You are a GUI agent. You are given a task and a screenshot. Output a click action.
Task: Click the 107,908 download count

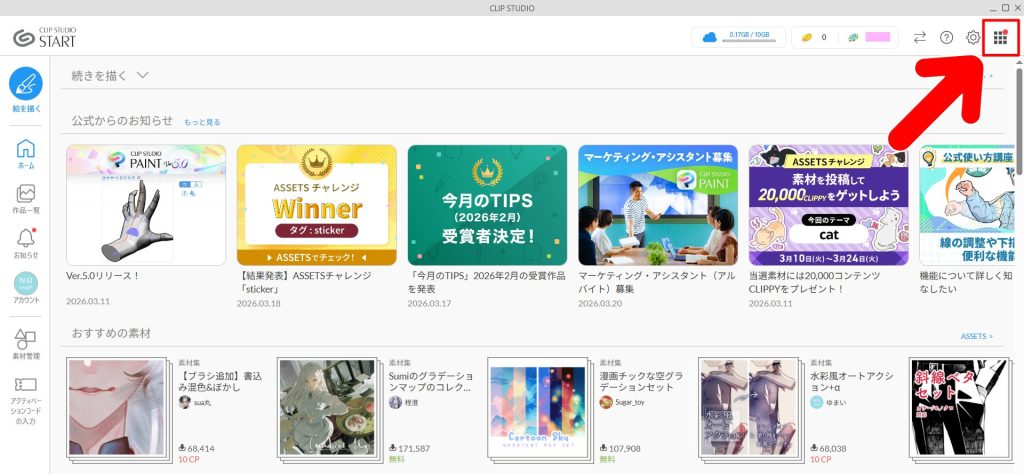[620, 449]
